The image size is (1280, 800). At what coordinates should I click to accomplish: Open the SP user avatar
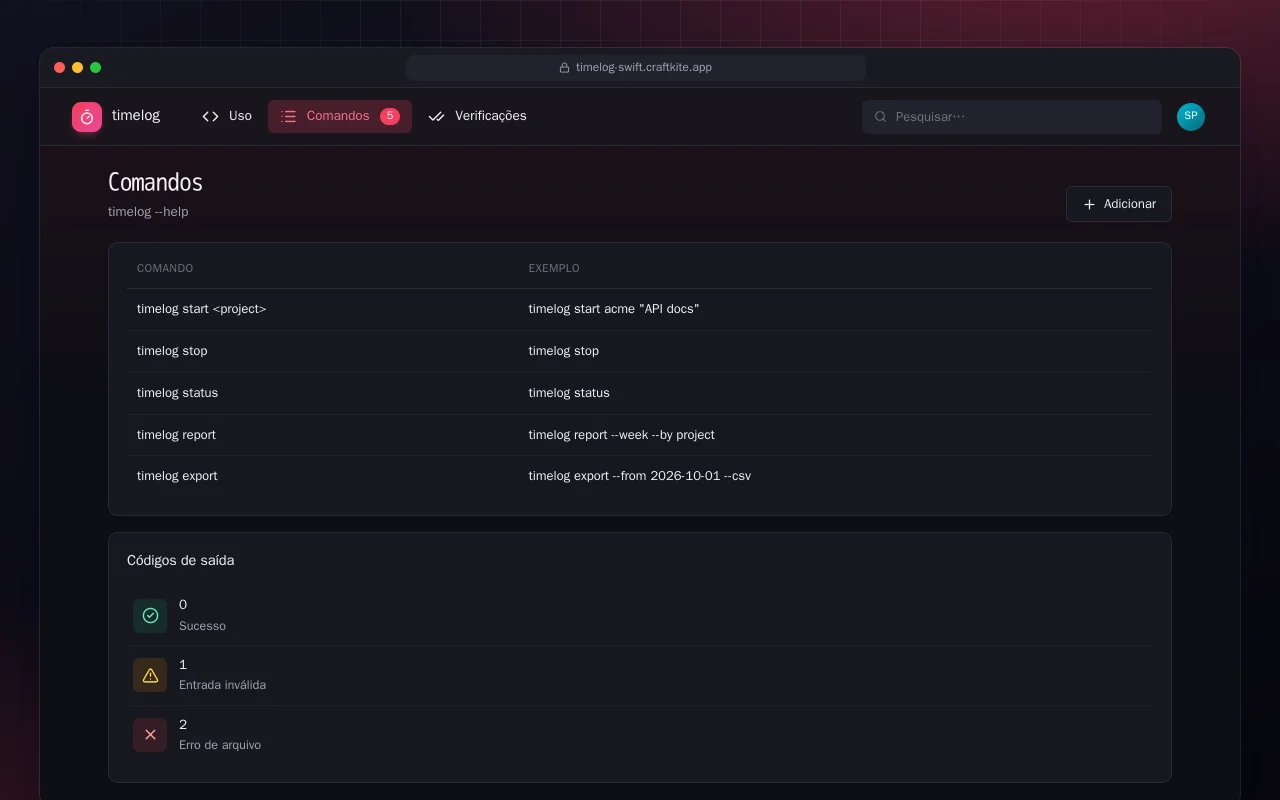pos(1191,117)
